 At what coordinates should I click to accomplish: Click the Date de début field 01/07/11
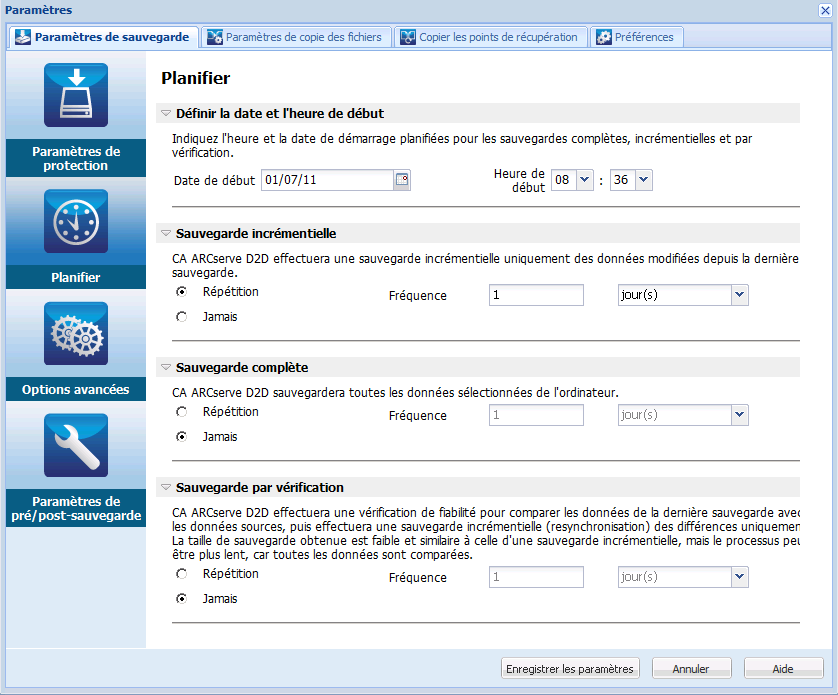pos(328,180)
